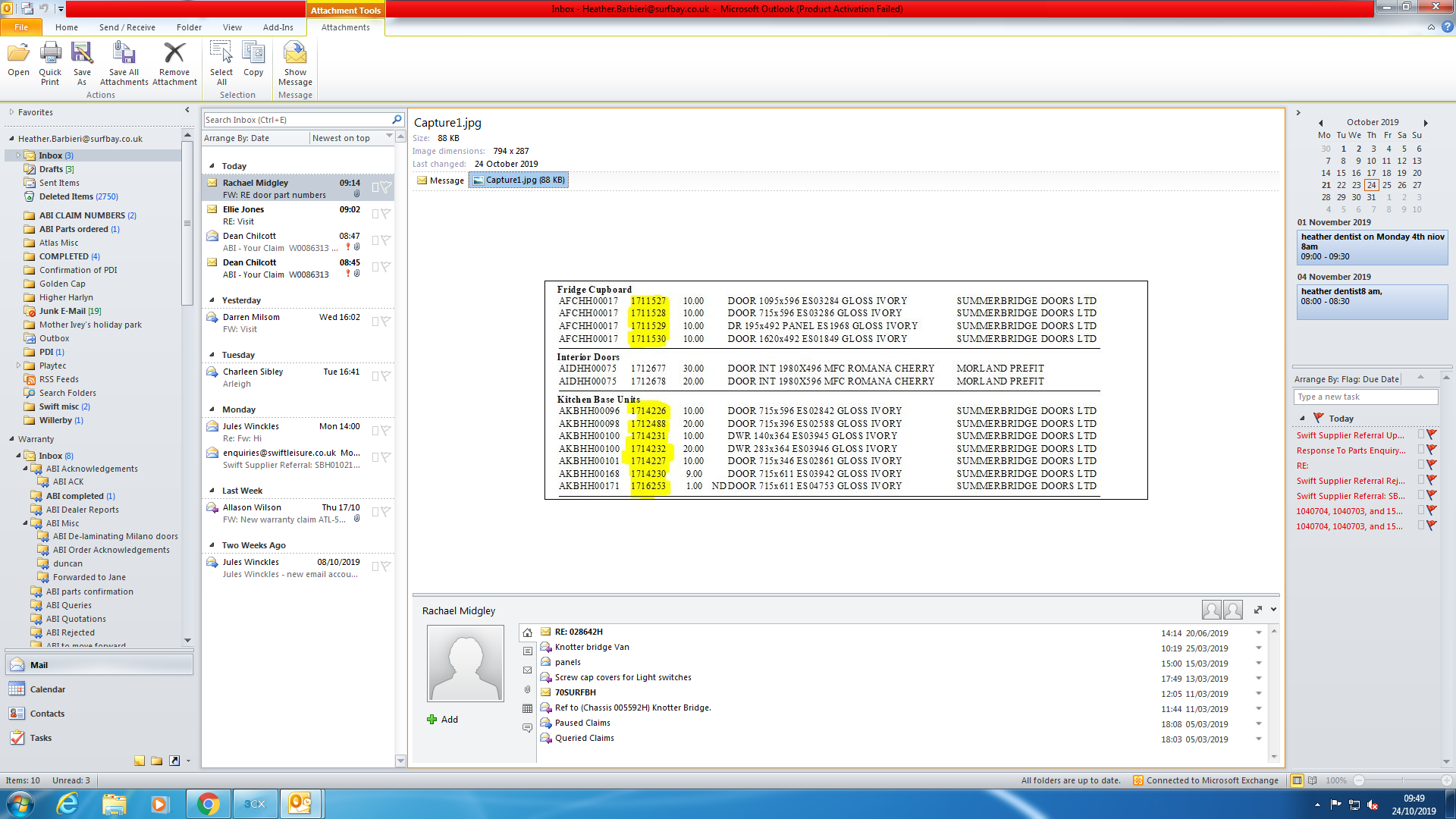Open Calendar from navigation pane
The image size is (1456, 819).
coord(47,689)
